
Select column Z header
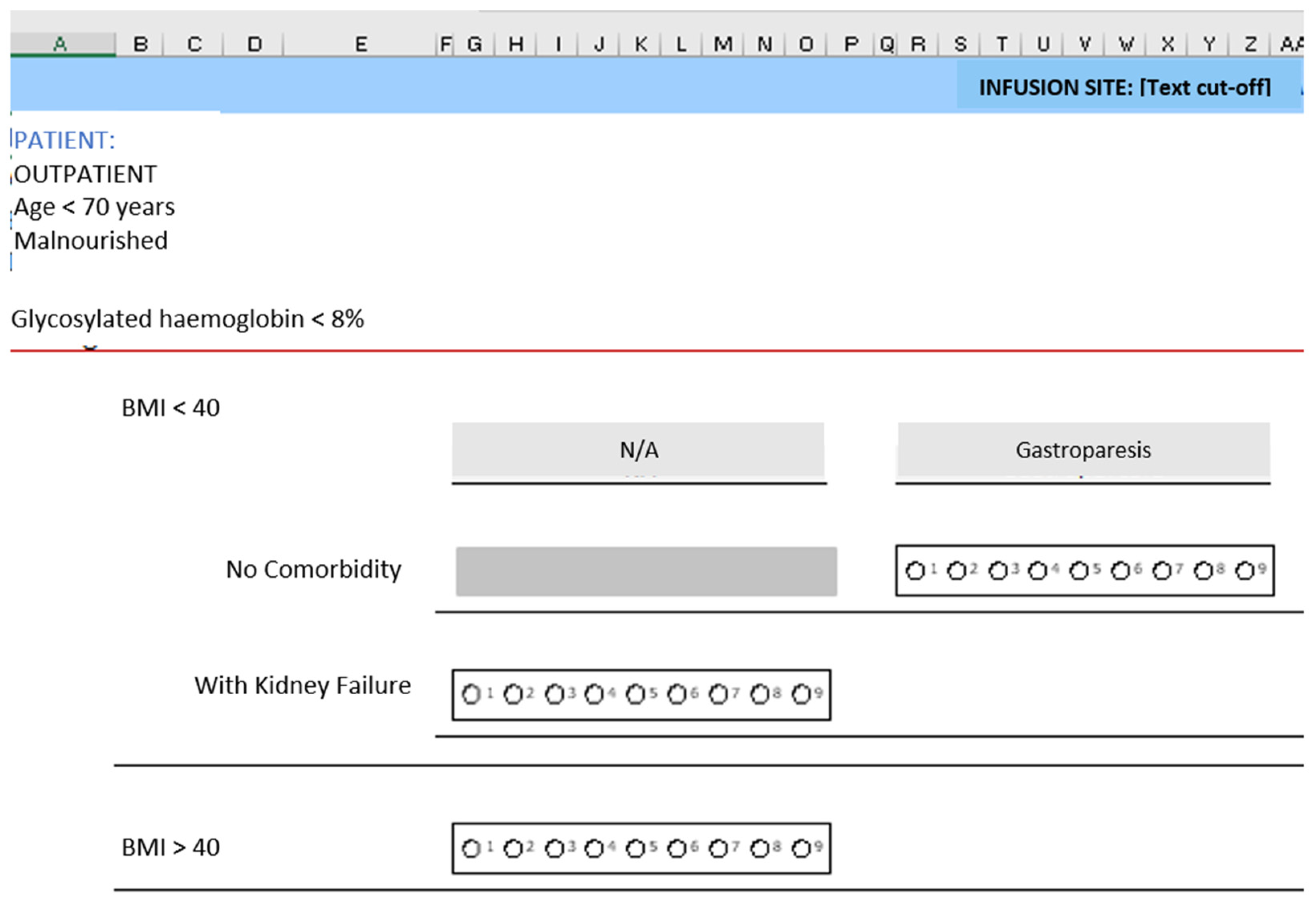1250,44
